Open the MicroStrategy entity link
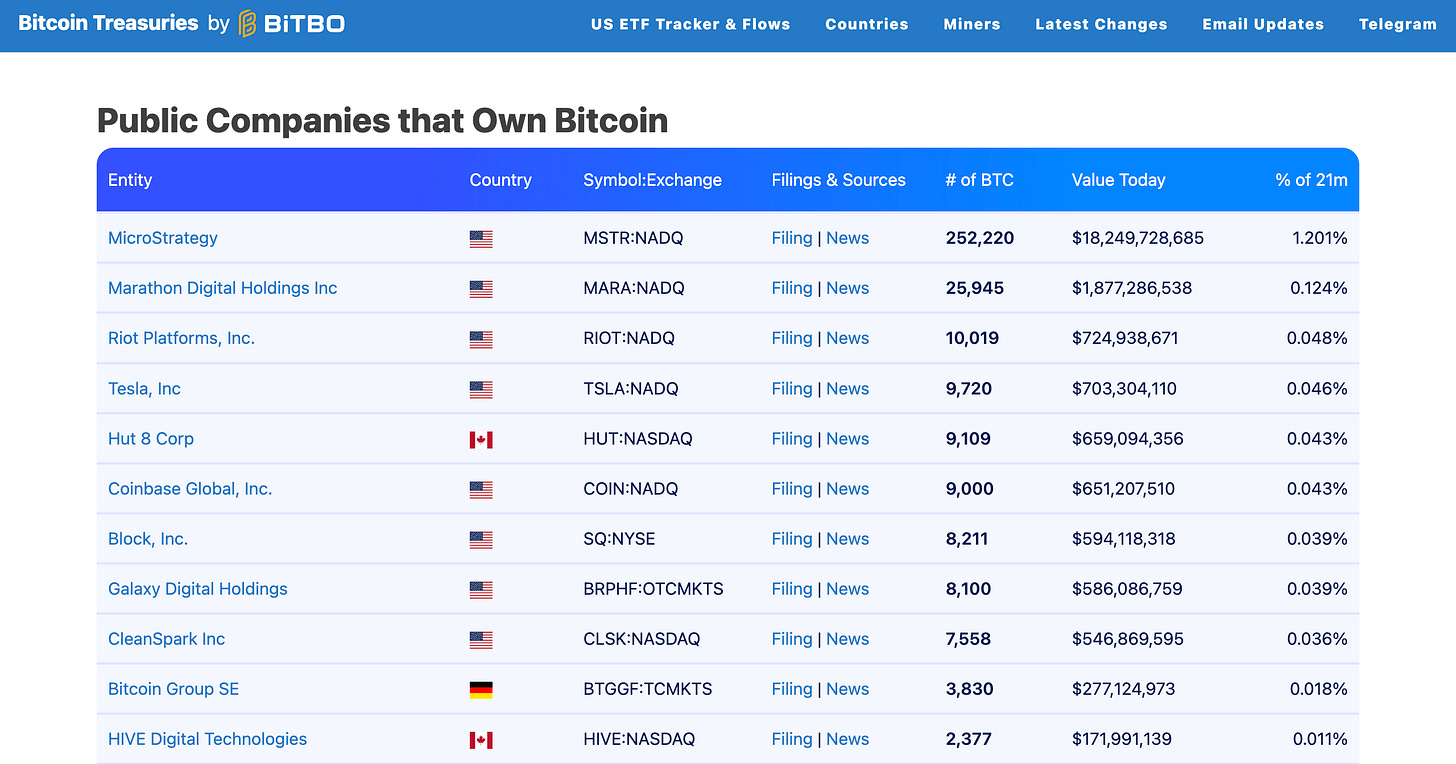The image size is (1456, 764). tap(163, 238)
